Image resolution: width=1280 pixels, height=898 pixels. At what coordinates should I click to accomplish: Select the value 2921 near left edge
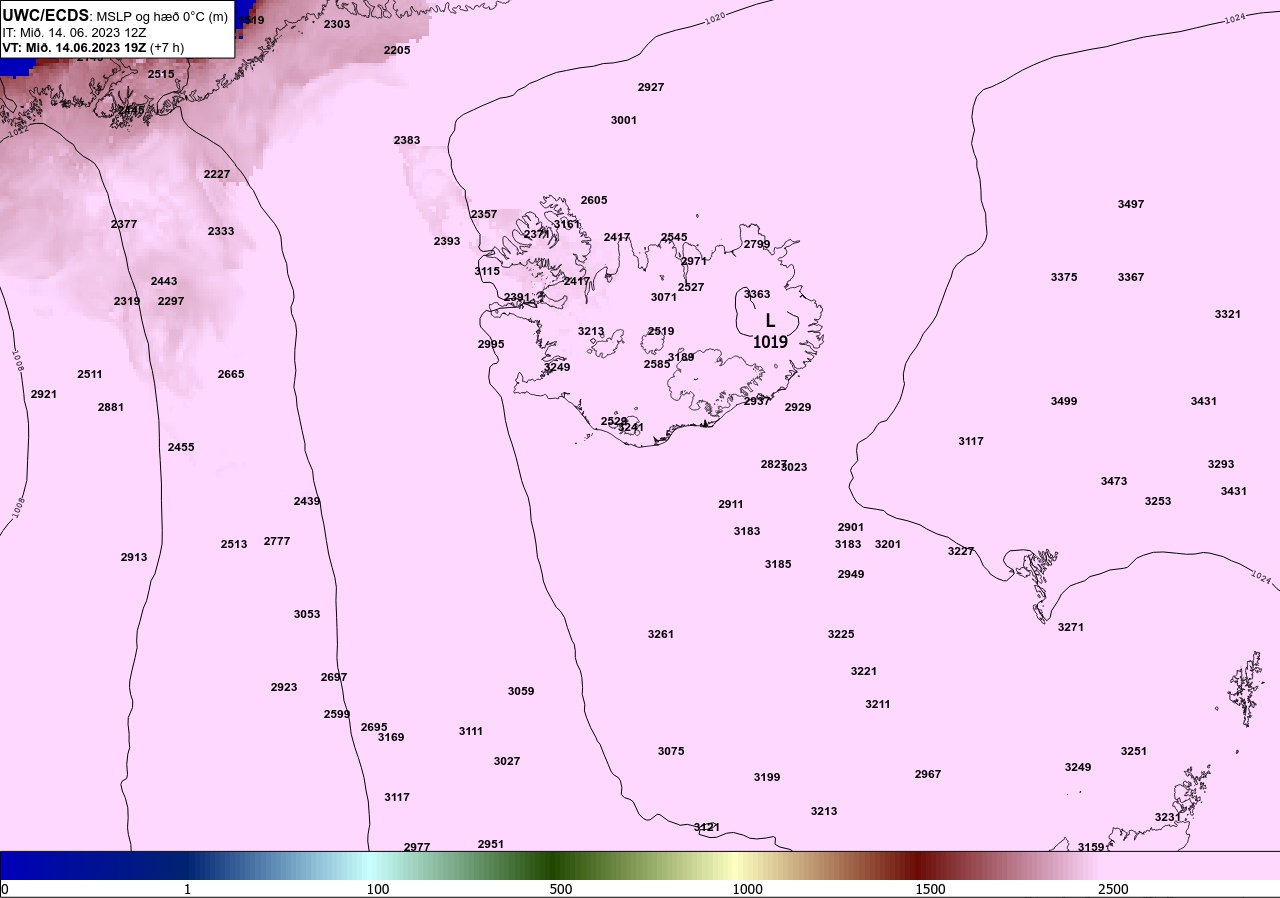(44, 394)
